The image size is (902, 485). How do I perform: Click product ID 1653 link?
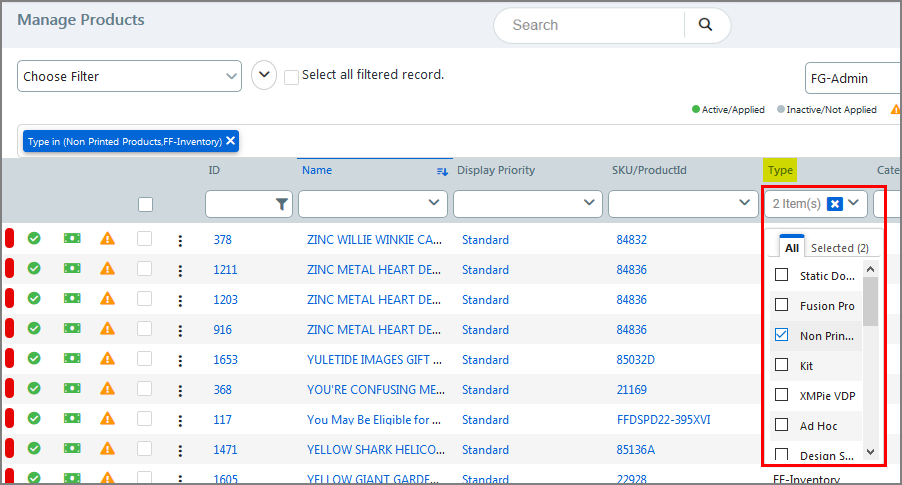[x=225, y=359]
